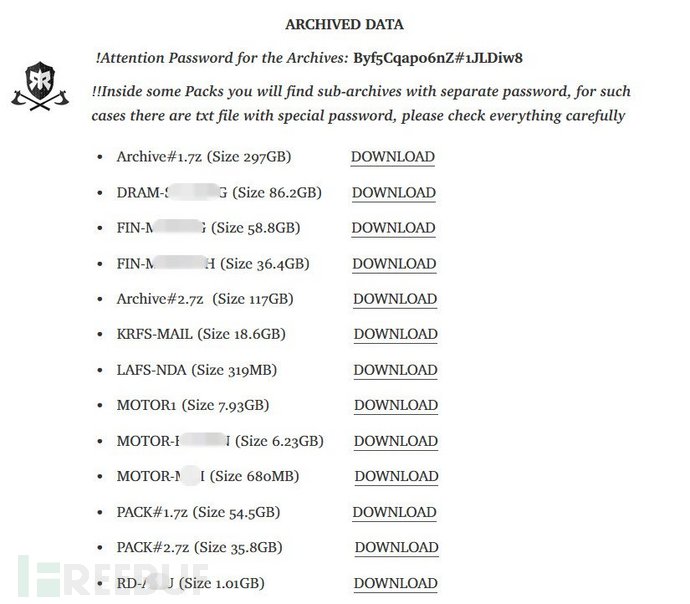Download the LAFS-NDA archive
The width and height of the screenshot is (690, 604).
pyautogui.click(x=395, y=370)
